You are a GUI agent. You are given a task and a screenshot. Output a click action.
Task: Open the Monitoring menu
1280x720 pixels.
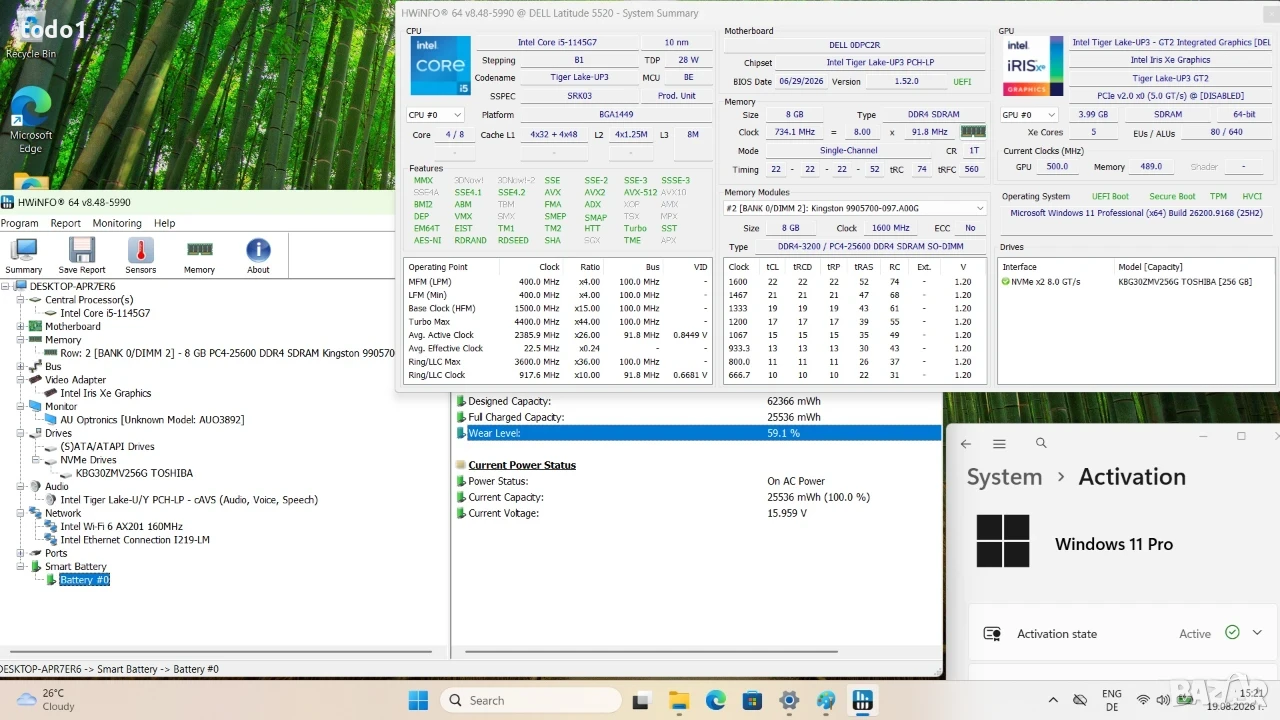pos(117,223)
